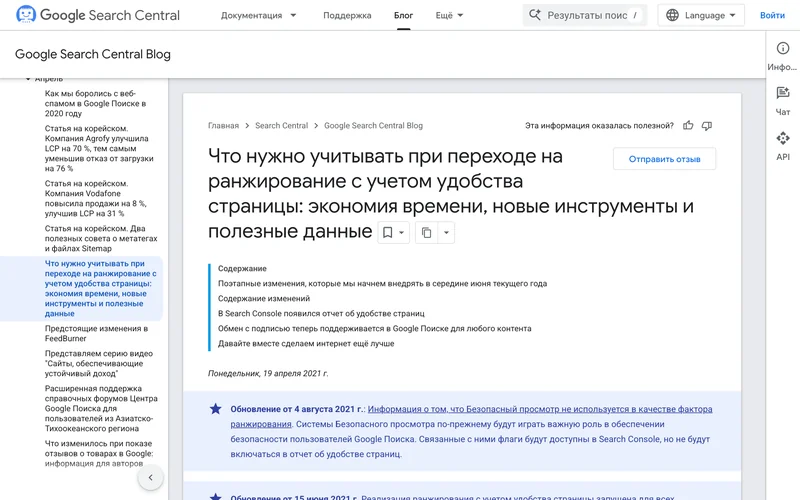Jump to Поэтапные изменения contents entry
Viewport: 800px width, 500px height.
pyautogui.click(x=382, y=283)
